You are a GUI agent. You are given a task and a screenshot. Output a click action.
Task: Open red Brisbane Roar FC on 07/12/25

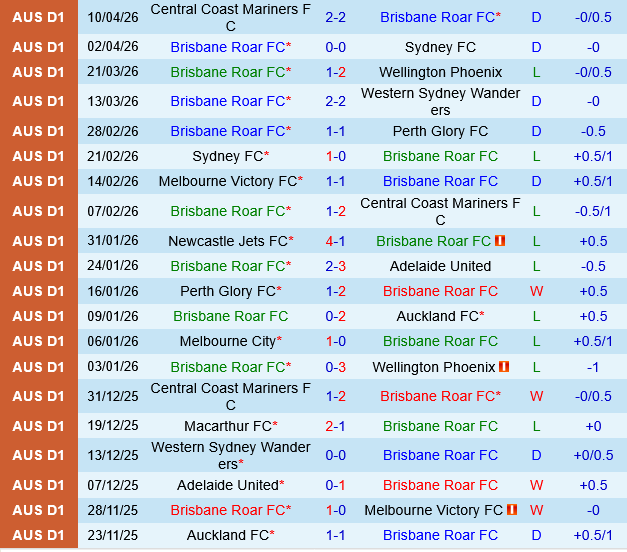[x=440, y=485]
